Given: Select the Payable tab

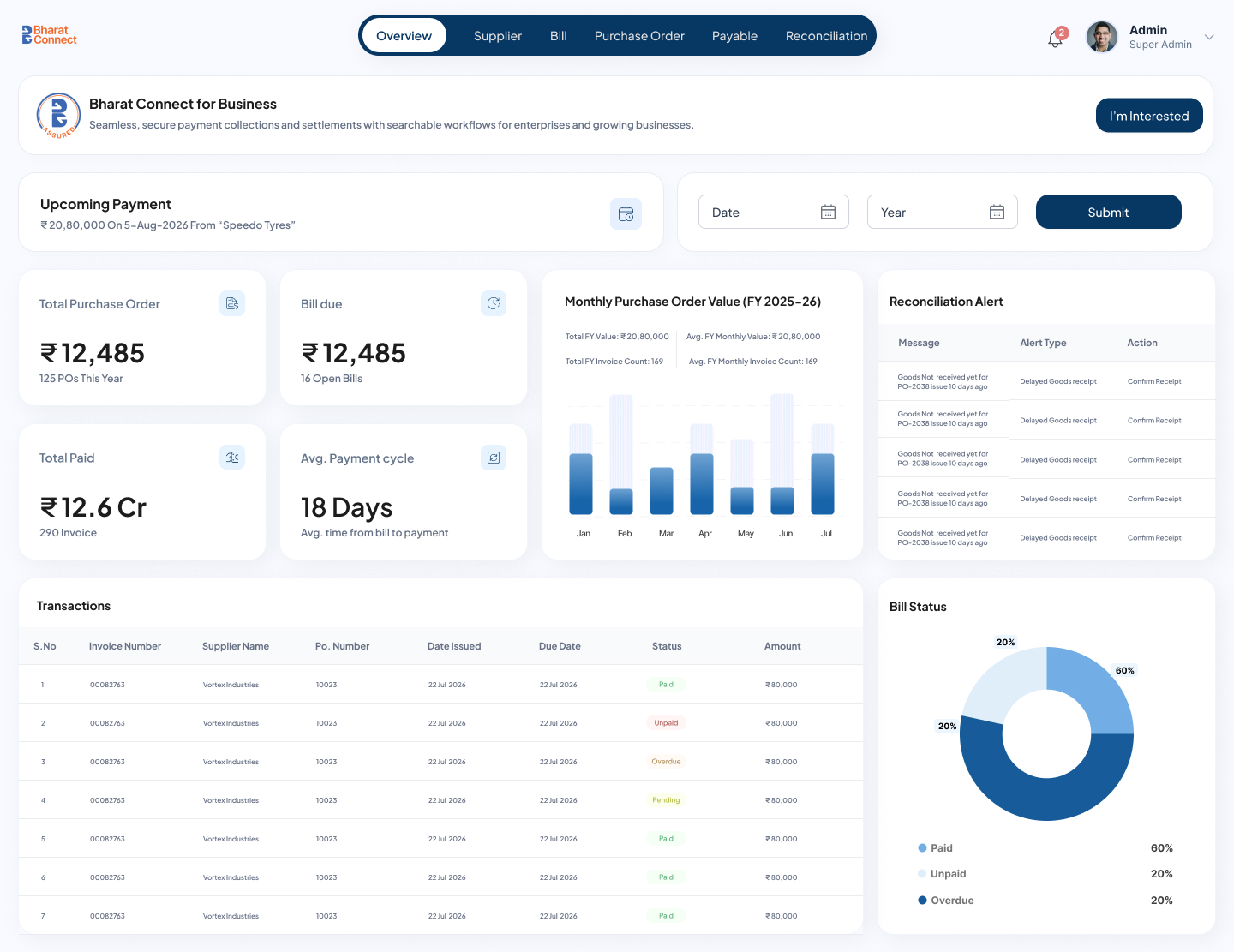Looking at the screenshot, I should click(734, 36).
